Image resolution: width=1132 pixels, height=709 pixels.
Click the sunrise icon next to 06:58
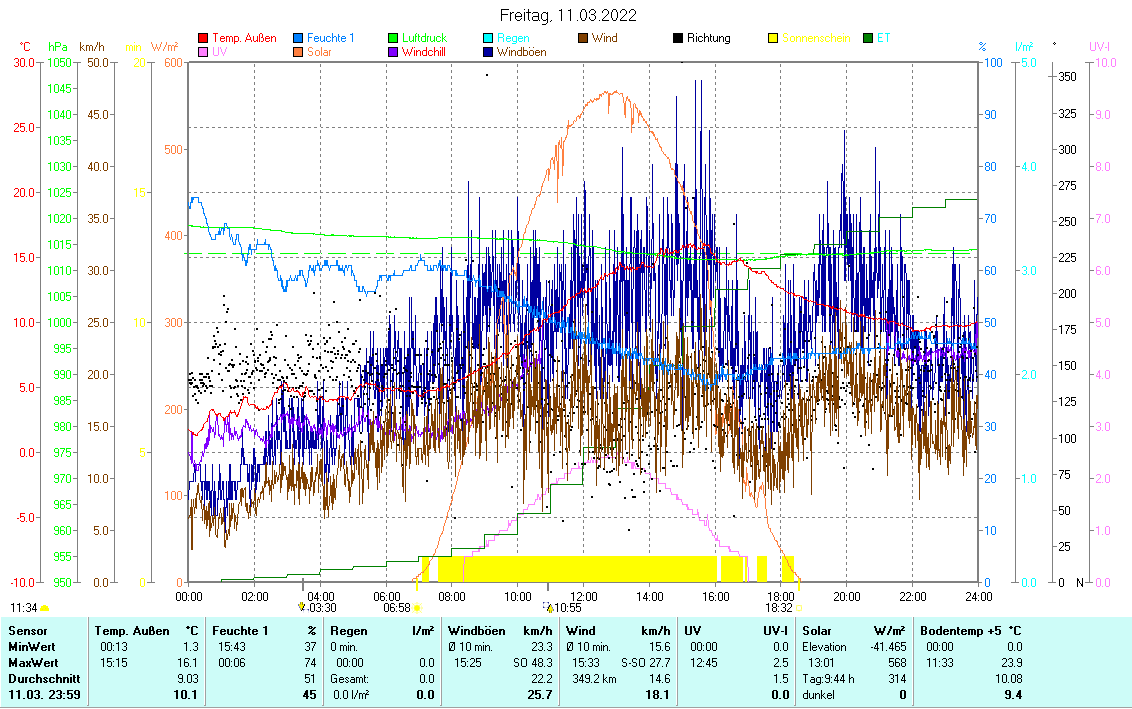click(x=417, y=607)
